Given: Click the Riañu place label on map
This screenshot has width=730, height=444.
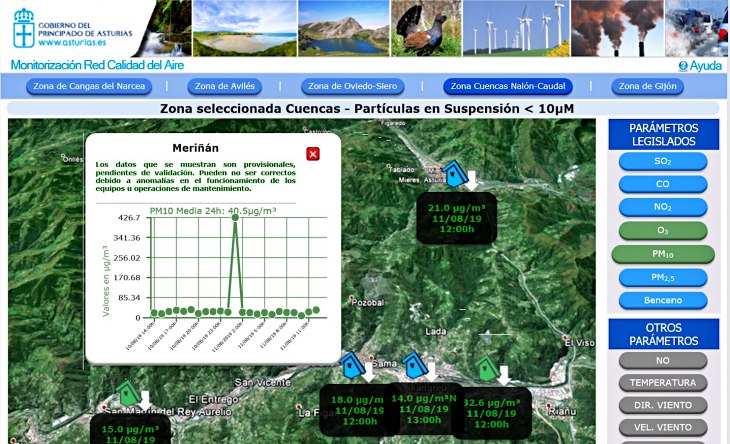Looking at the screenshot, I should click(562, 411).
